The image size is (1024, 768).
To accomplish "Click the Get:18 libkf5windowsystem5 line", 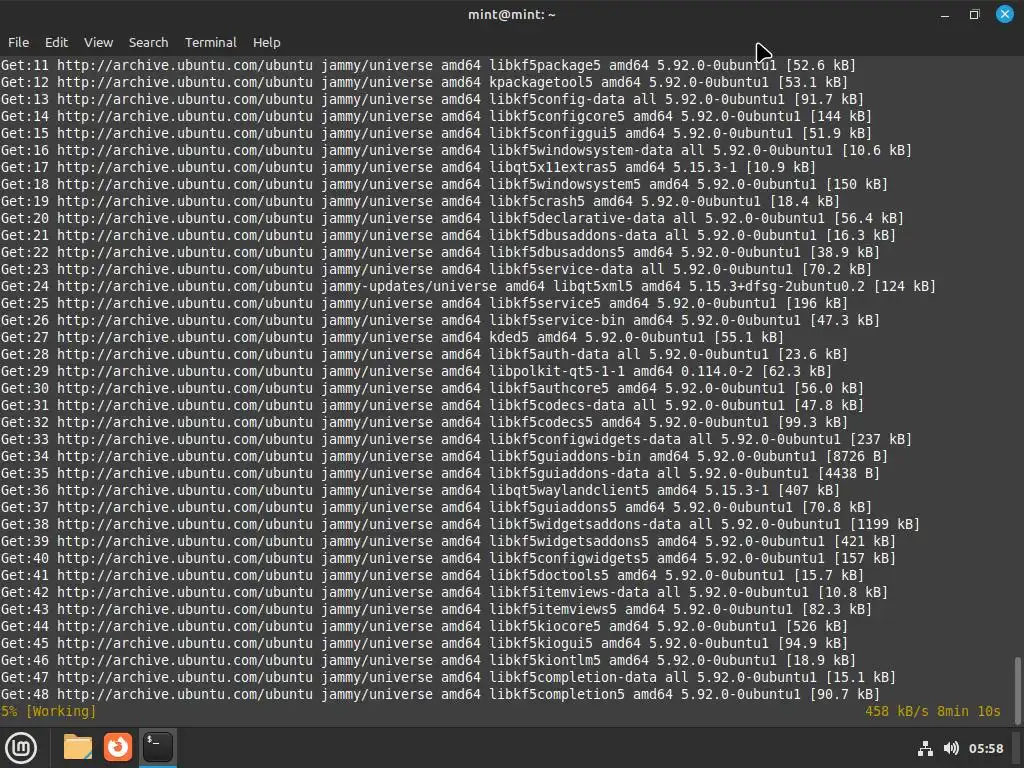I will [444, 184].
